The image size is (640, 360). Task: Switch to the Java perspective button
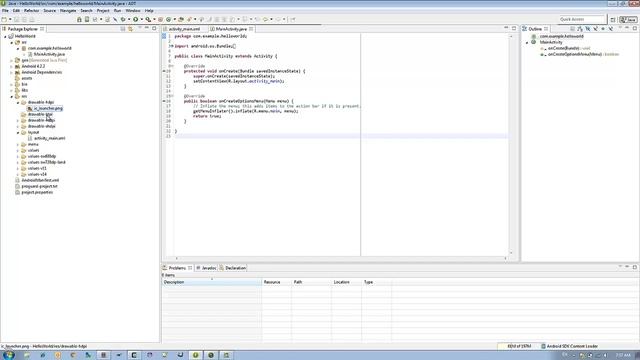(x=628, y=19)
